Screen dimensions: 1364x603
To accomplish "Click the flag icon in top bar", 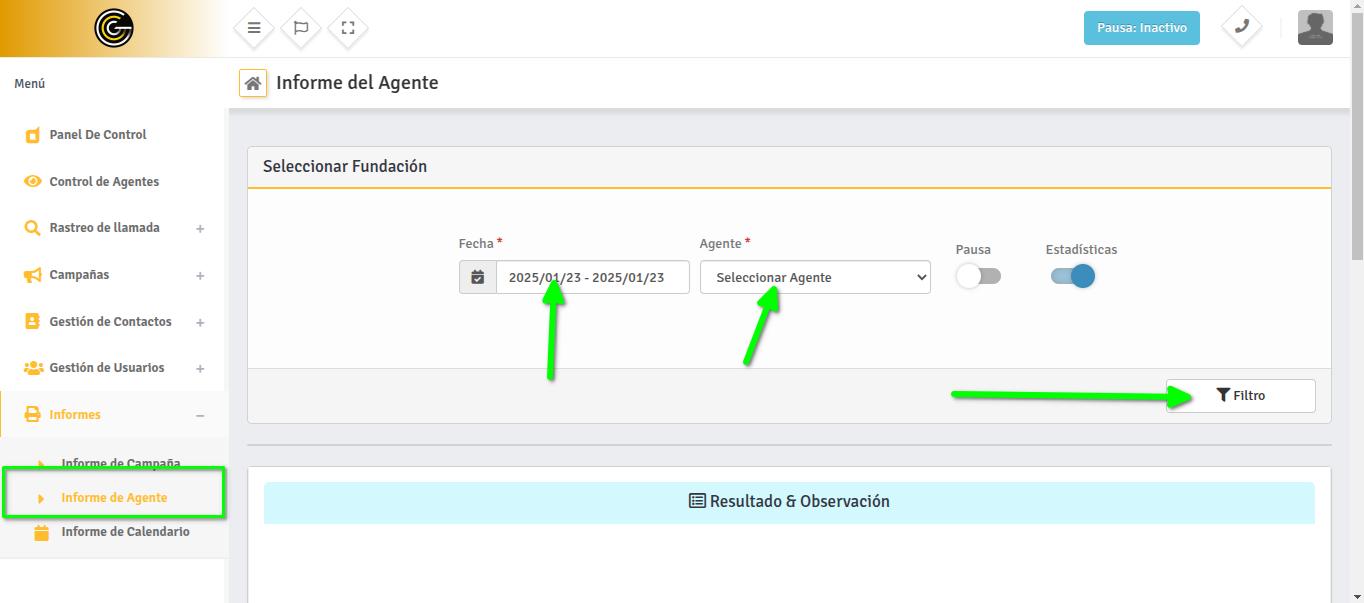I will click(x=301, y=28).
